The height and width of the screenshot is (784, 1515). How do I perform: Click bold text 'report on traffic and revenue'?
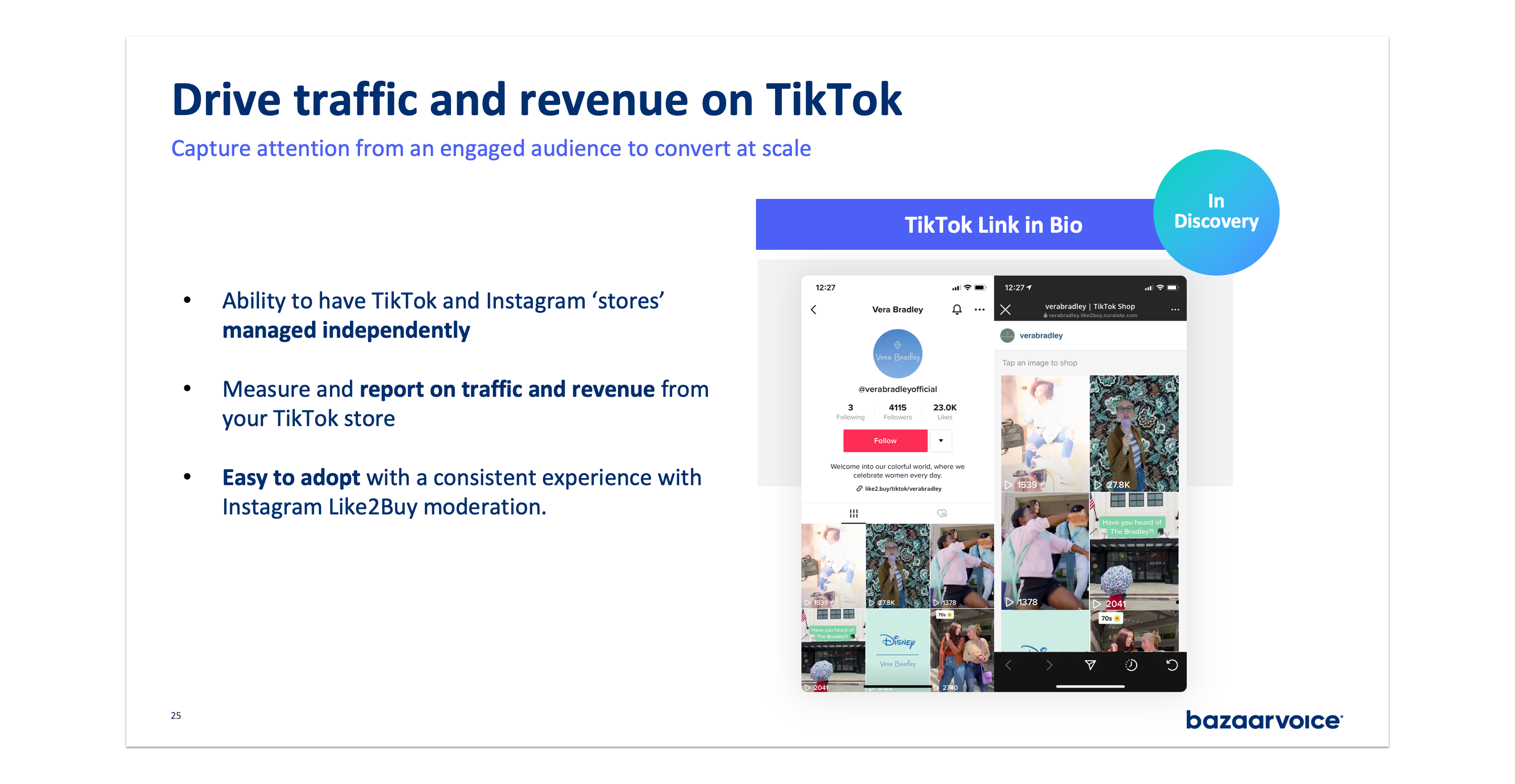tap(507, 389)
